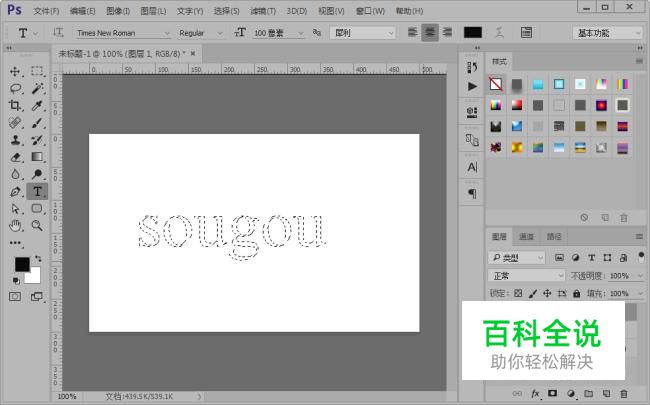Set right text alignment
The image size is (650, 405).
point(447,32)
